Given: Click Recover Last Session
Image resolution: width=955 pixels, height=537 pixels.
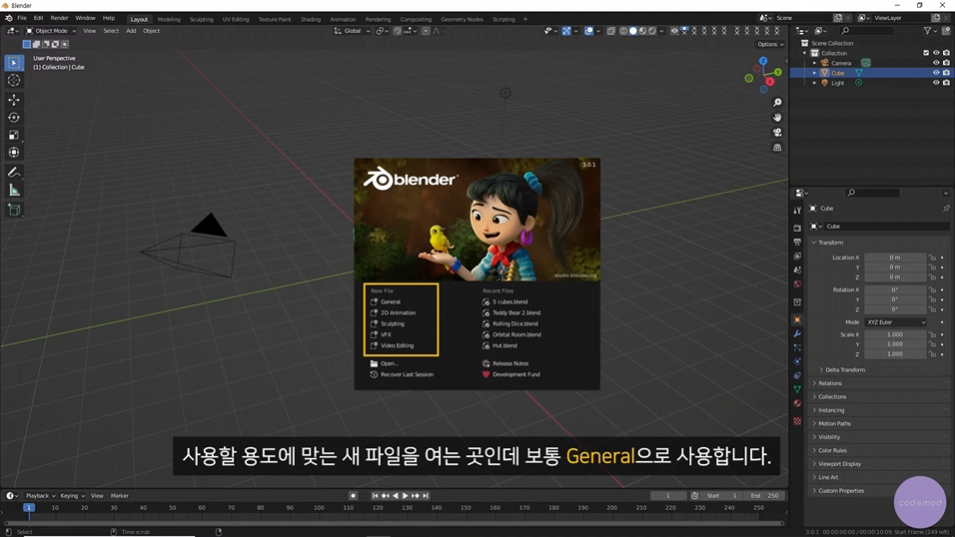Looking at the screenshot, I should coord(407,374).
